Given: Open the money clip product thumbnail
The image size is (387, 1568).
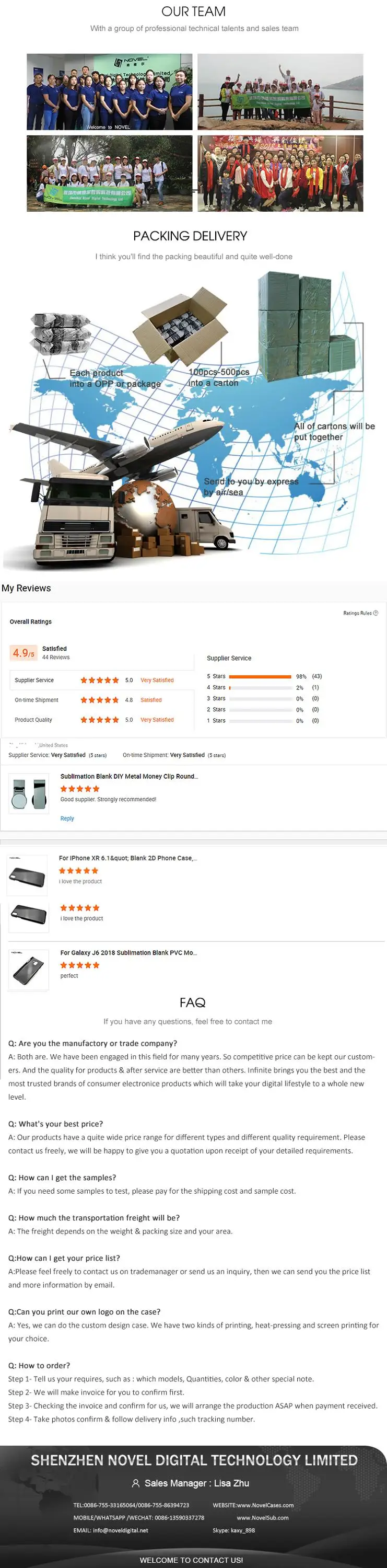Looking at the screenshot, I should (x=29, y=794).
